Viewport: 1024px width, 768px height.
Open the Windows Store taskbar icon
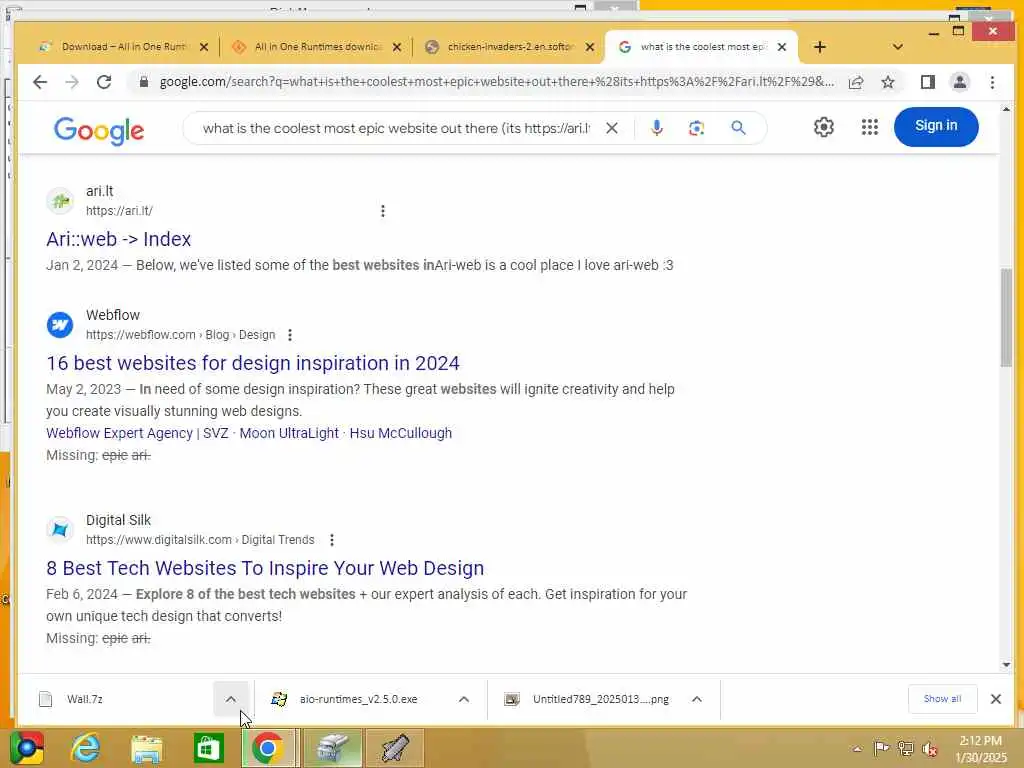[208, 748]
